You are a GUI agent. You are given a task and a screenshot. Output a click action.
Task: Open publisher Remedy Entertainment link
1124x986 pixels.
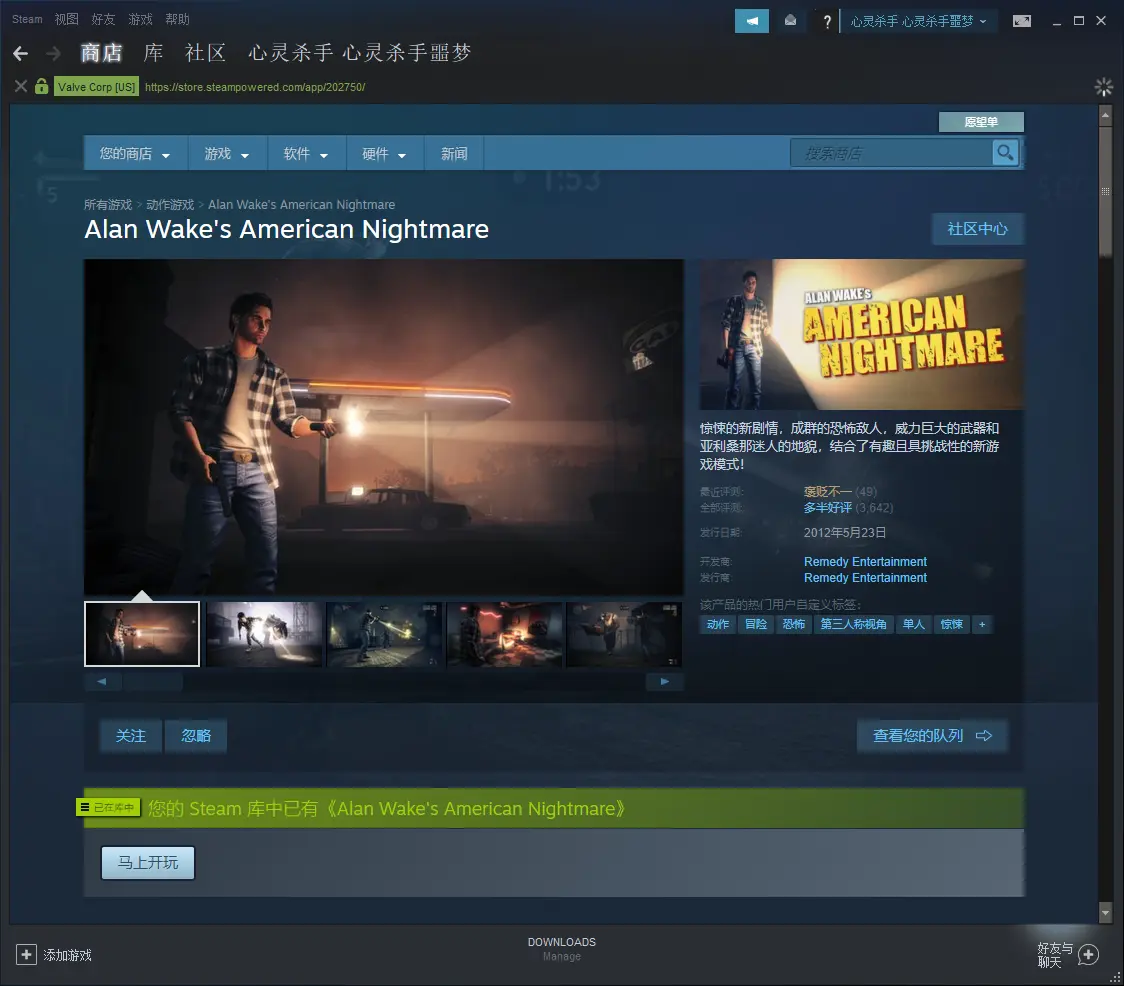(865, 578)
